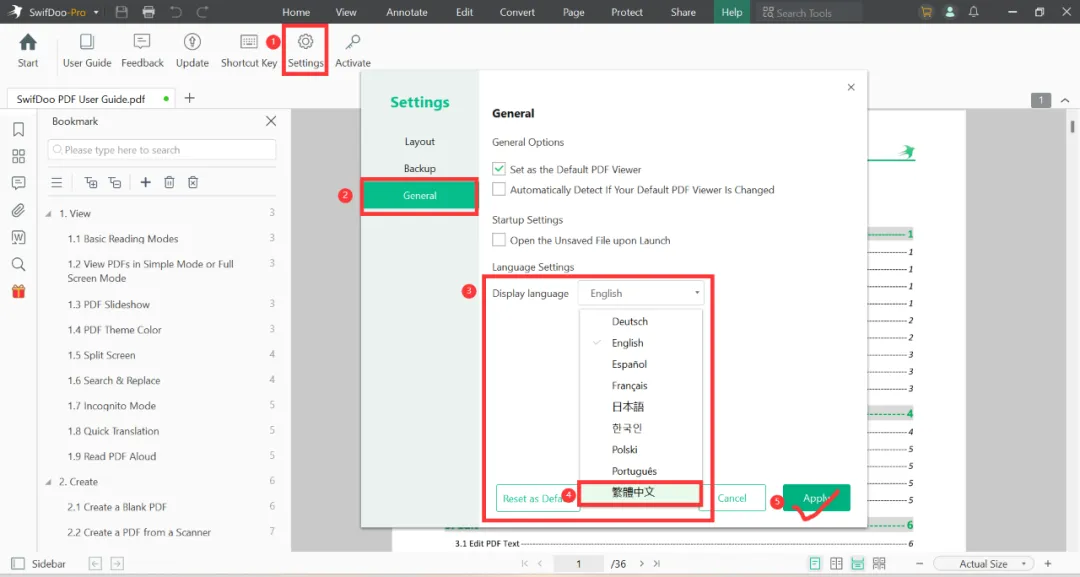Undo last action in title bar
This screenshot has width=1080, height=577.
(x=176, y=12)
